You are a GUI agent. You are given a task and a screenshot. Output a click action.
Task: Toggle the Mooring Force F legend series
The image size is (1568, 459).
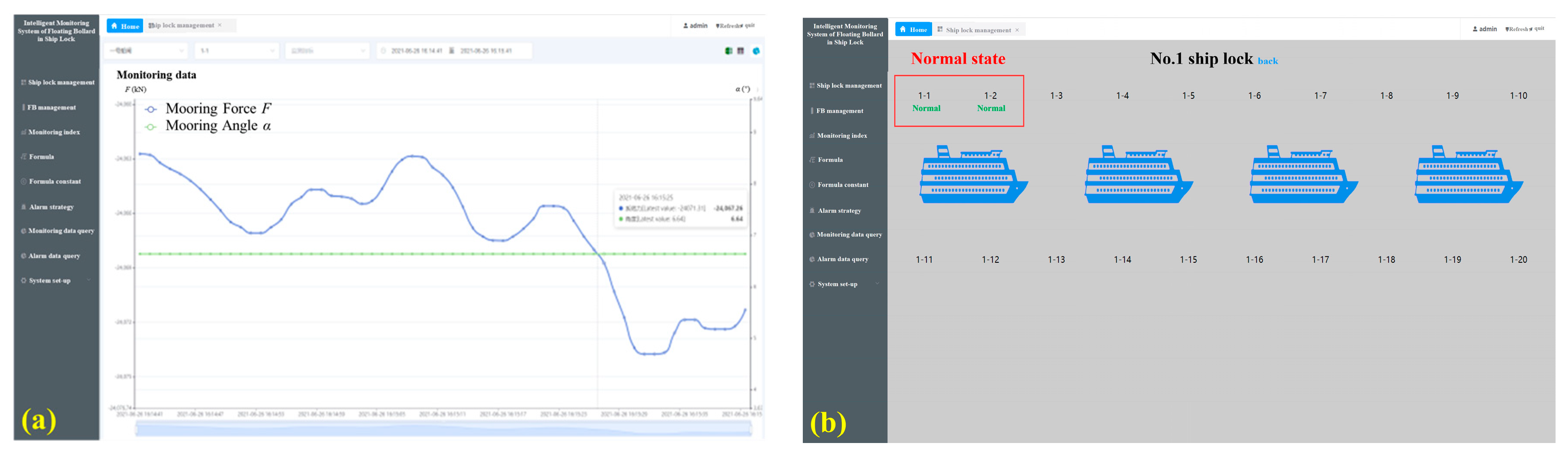151,109
